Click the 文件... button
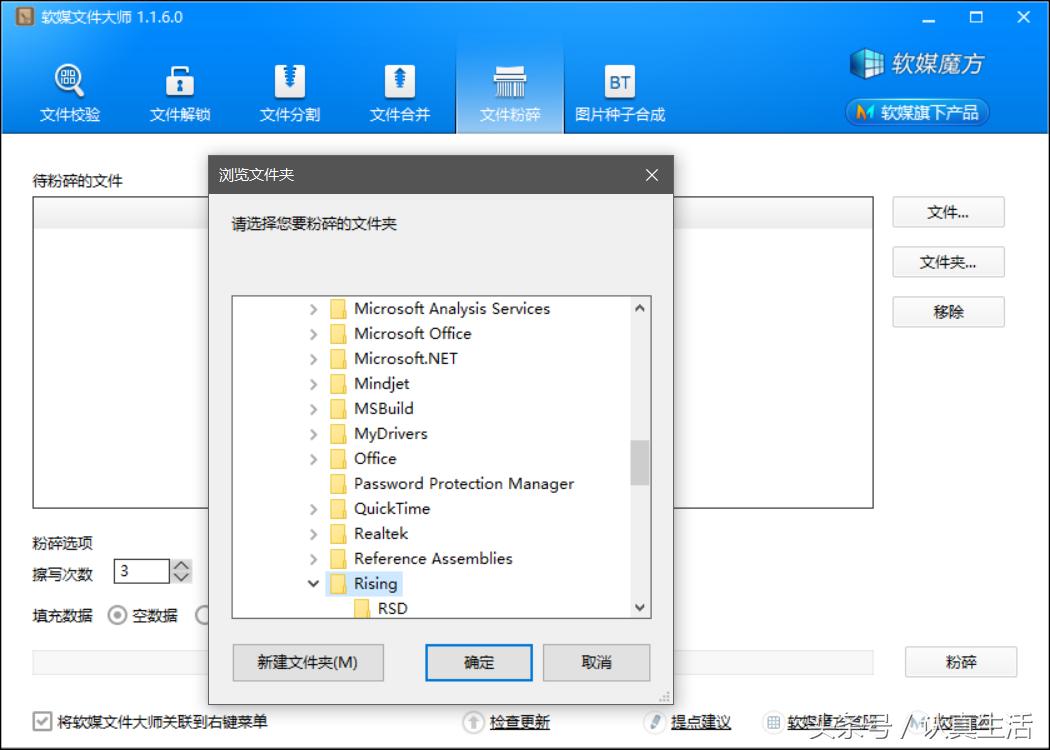Image resolution: width=1050 pixels, height=750 pixels. 948,212
